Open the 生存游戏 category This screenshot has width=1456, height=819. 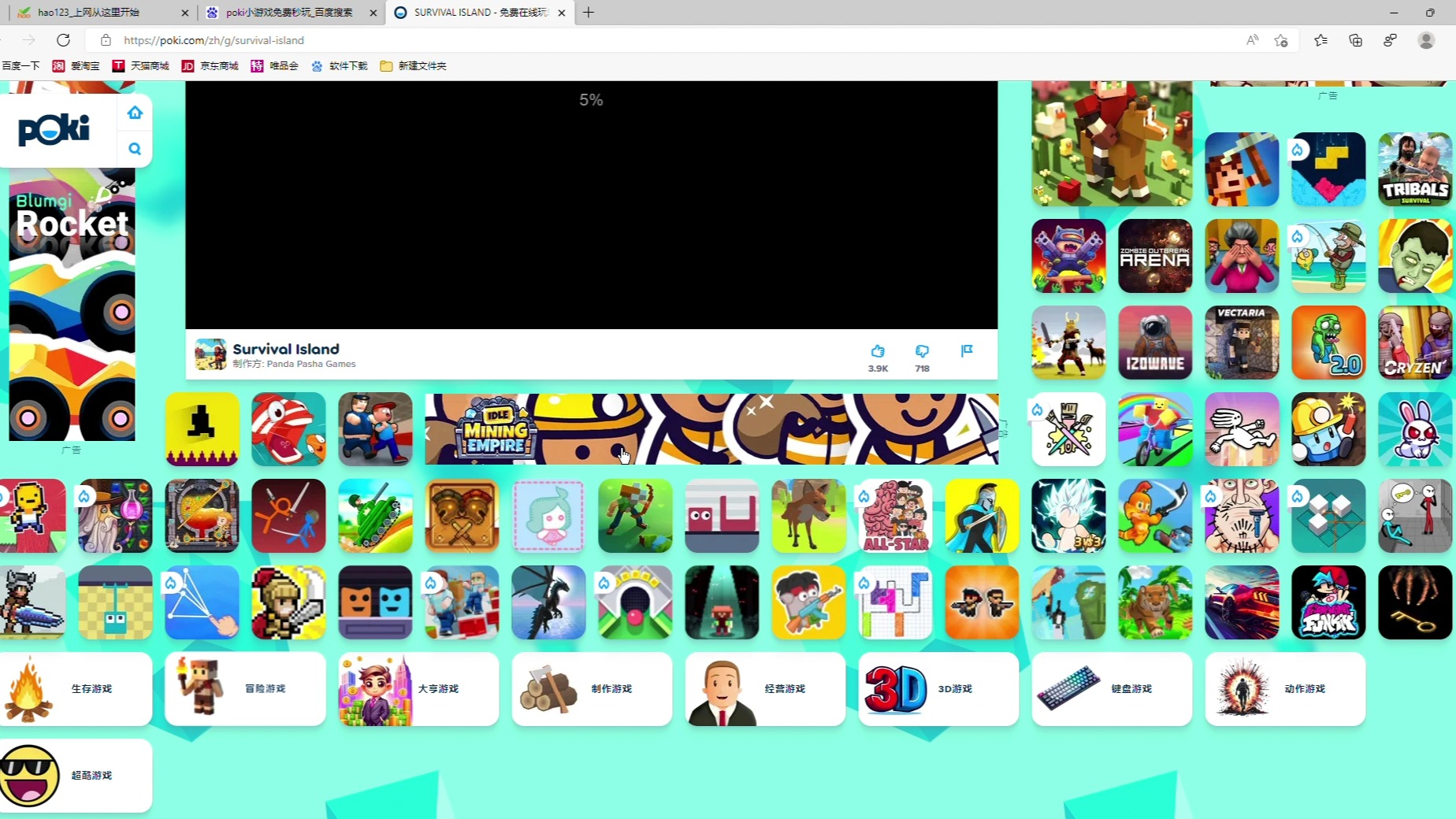coord(76,689)
